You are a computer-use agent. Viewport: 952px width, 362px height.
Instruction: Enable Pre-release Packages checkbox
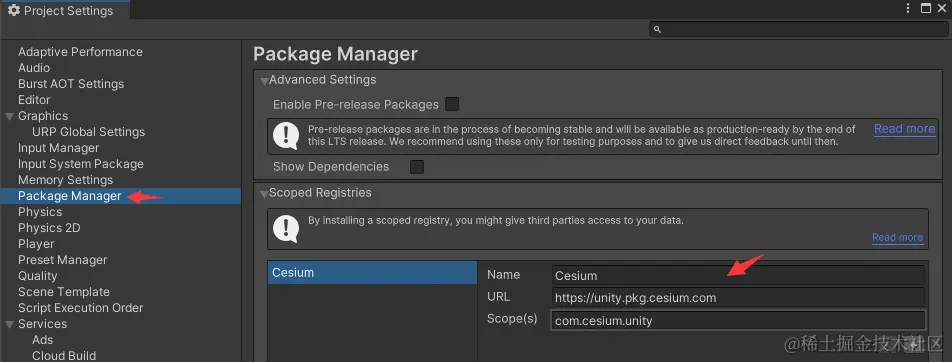tap(452, 104)
